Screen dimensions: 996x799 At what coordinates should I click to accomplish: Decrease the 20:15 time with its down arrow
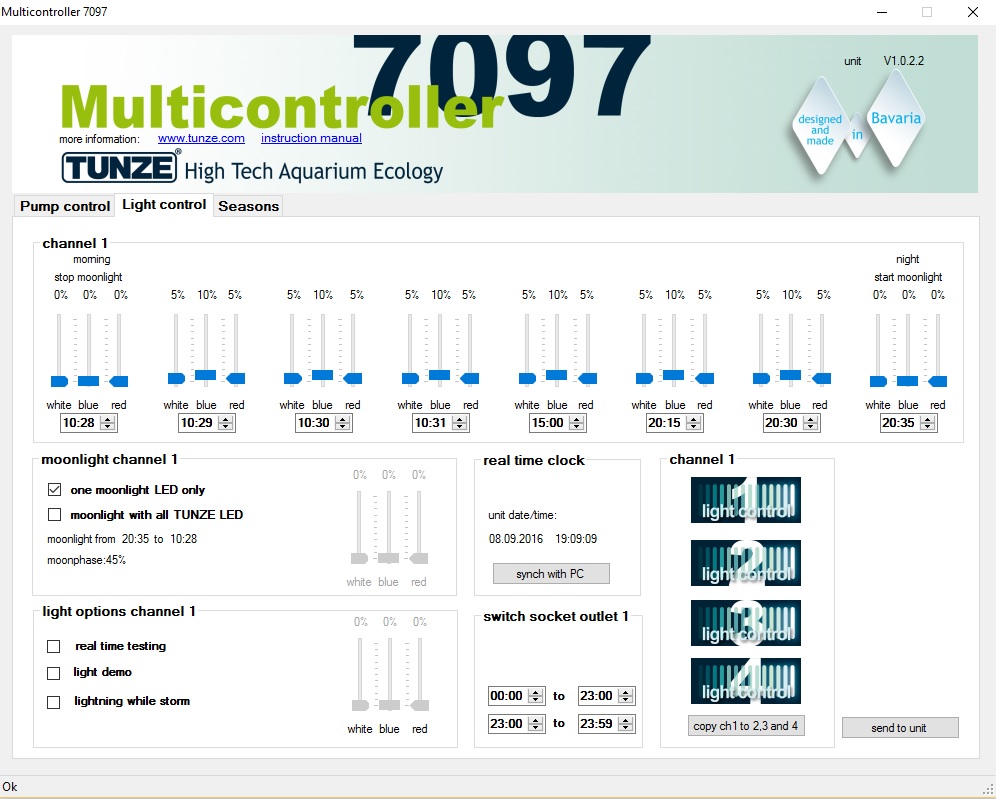(x=694, y=427)
